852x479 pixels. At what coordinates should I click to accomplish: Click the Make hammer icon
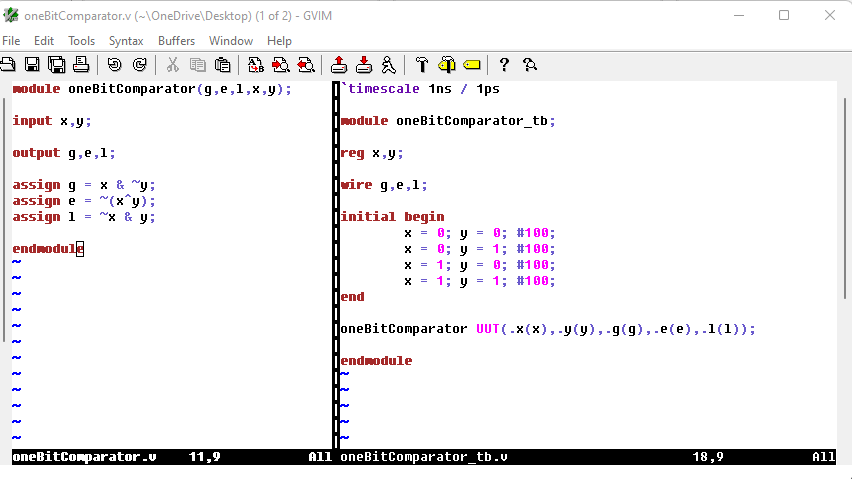422,65
